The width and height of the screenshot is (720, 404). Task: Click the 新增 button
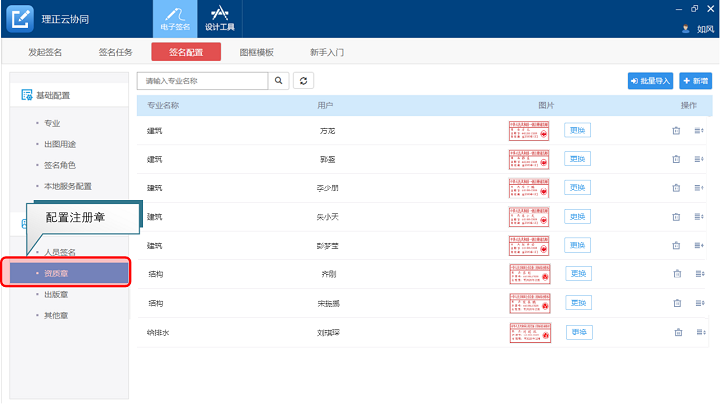pyautogui.click(x=695, y=80)
